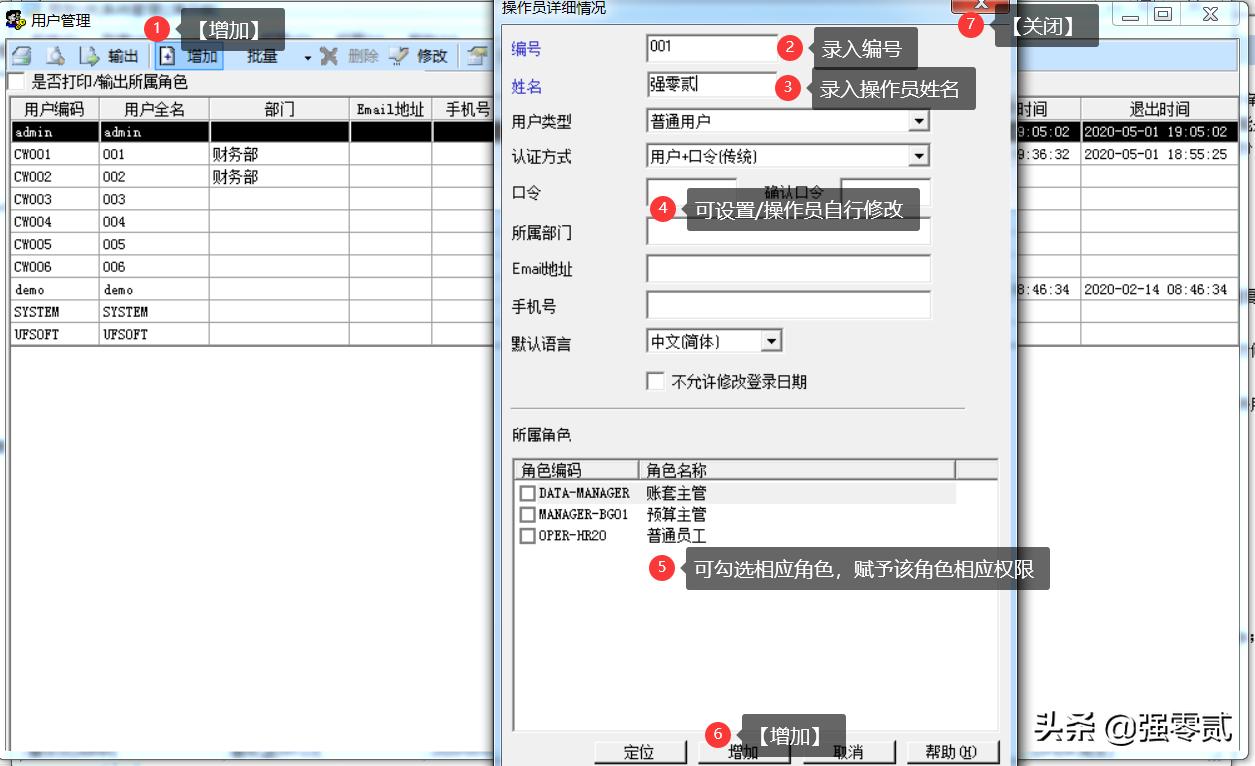Select the print icon on the toolbar
This screenshot has height=766, width=1255.
(22, 55)
